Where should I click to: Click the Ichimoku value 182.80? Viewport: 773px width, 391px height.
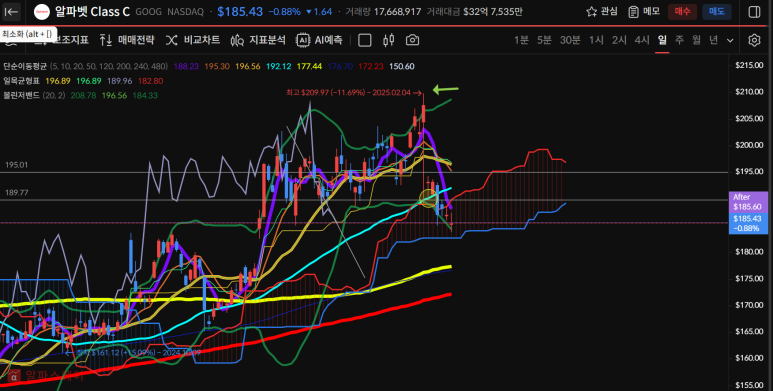(150, 81)
